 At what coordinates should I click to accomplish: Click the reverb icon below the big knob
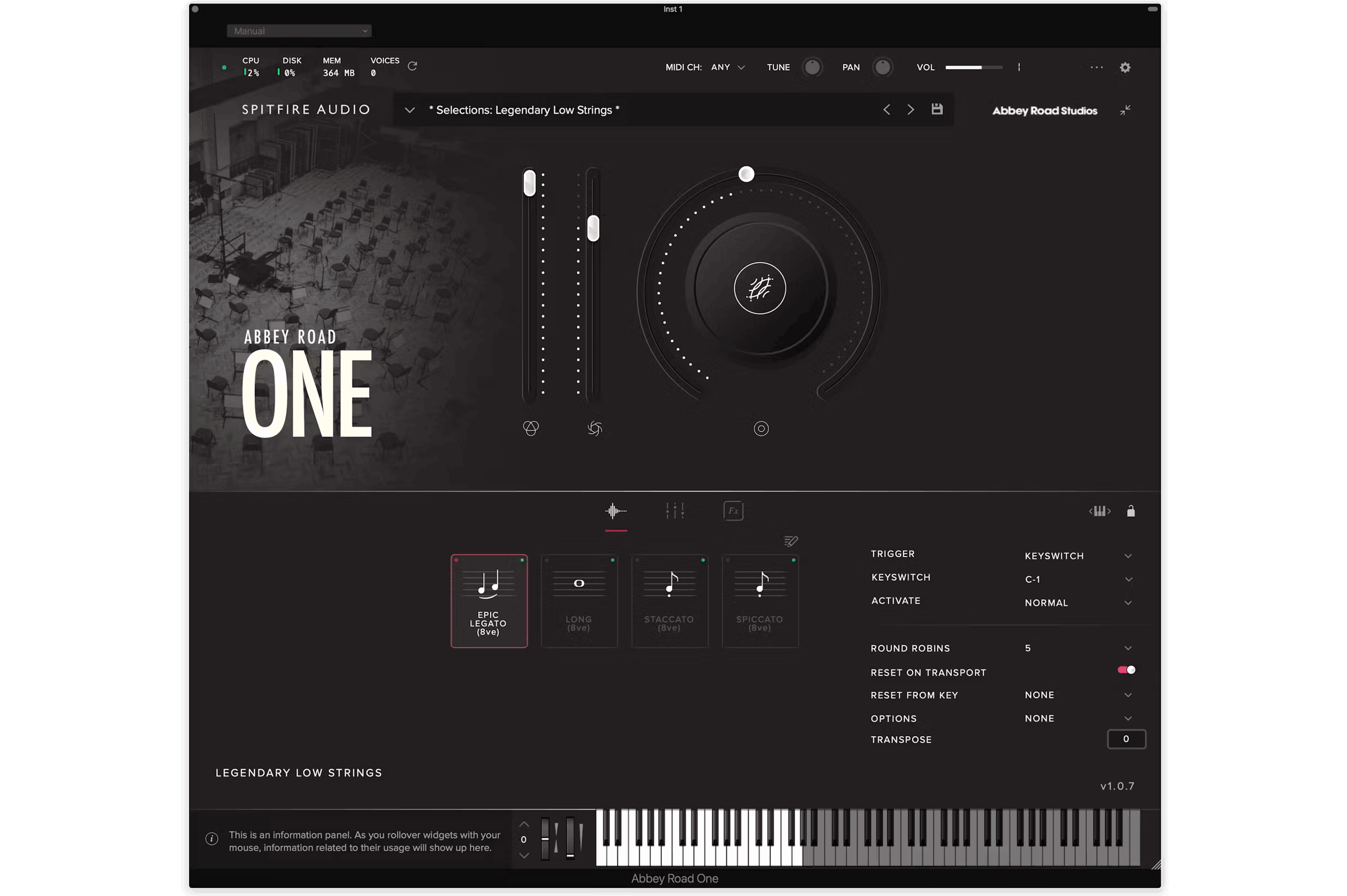coord(760,429)
